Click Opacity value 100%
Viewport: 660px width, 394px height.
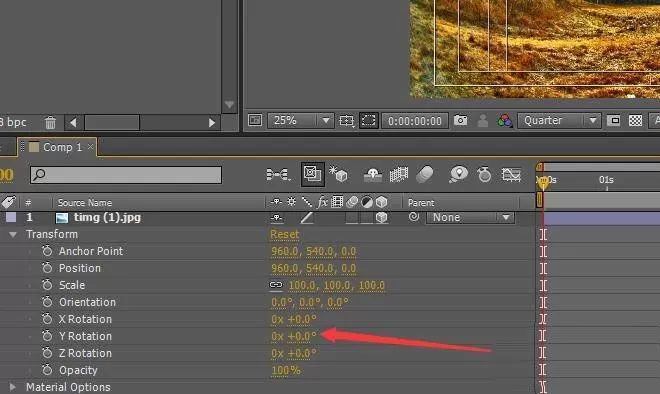coord(286,370)
